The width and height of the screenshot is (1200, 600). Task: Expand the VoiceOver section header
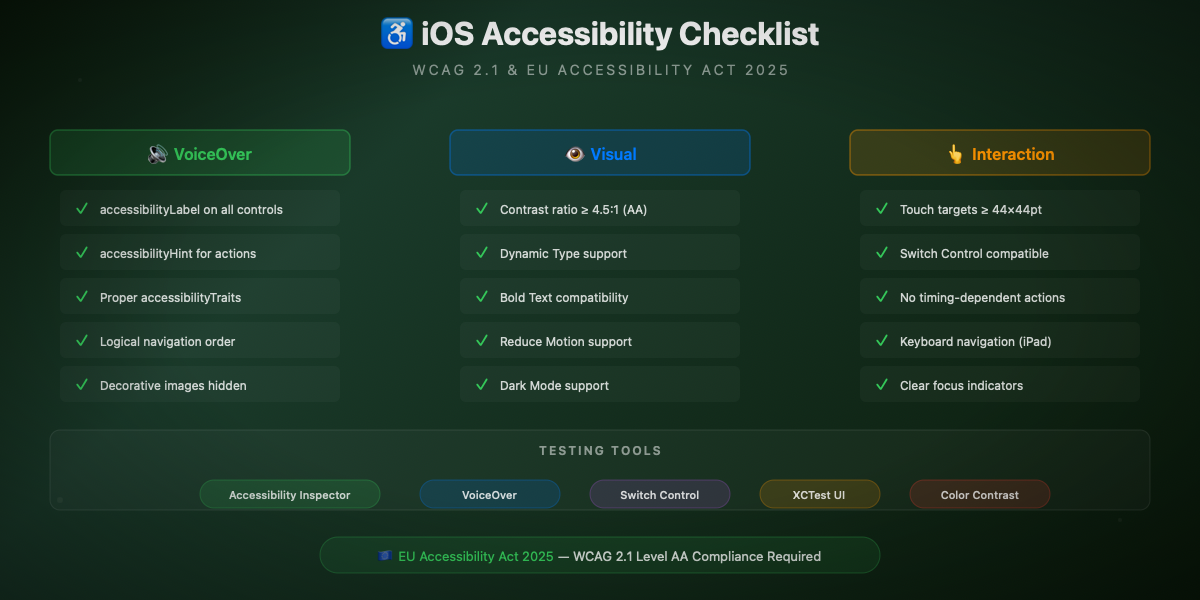point(200,152)
